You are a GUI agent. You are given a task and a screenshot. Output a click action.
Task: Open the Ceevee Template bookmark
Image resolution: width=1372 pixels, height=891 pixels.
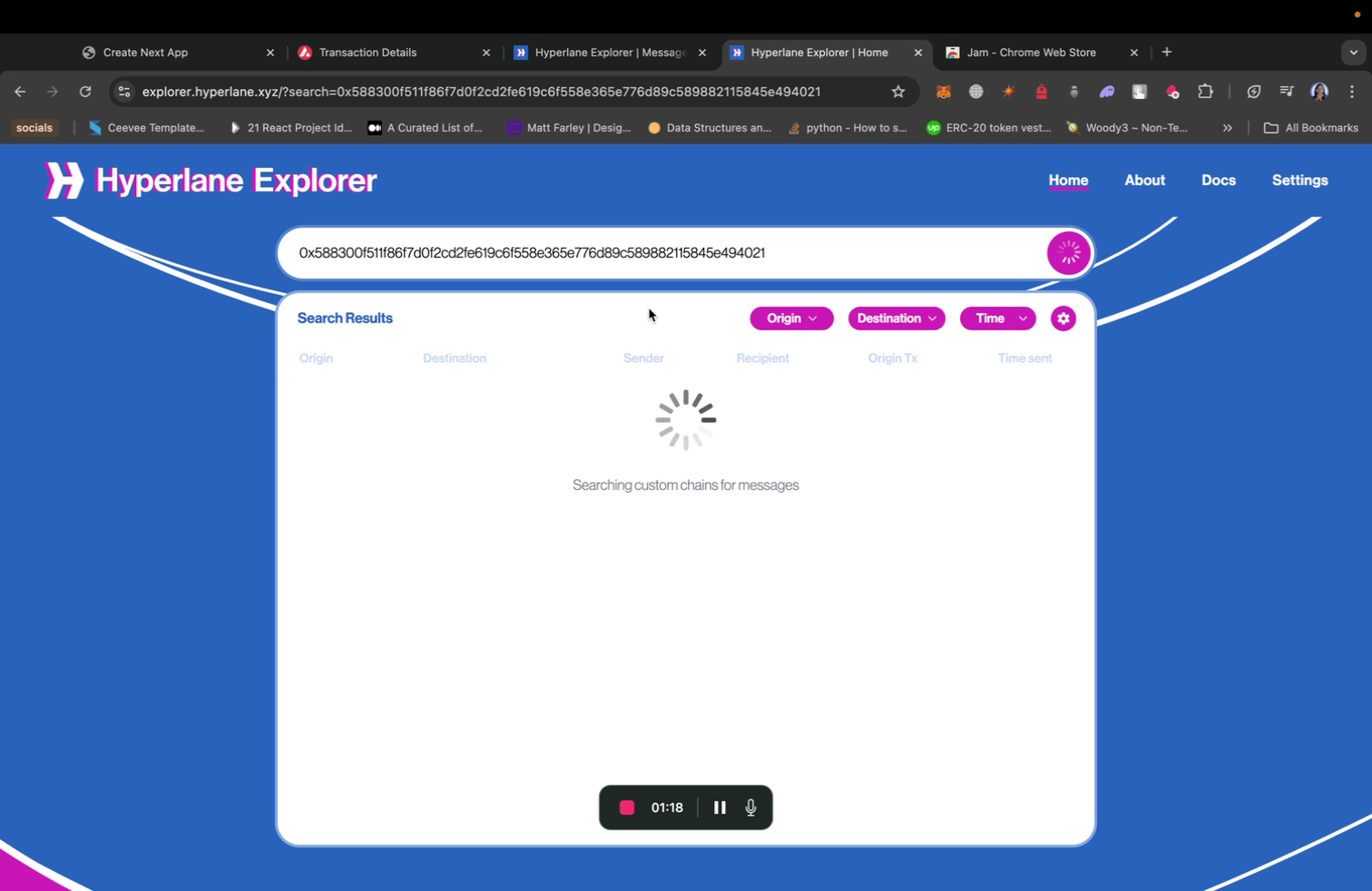146,128
